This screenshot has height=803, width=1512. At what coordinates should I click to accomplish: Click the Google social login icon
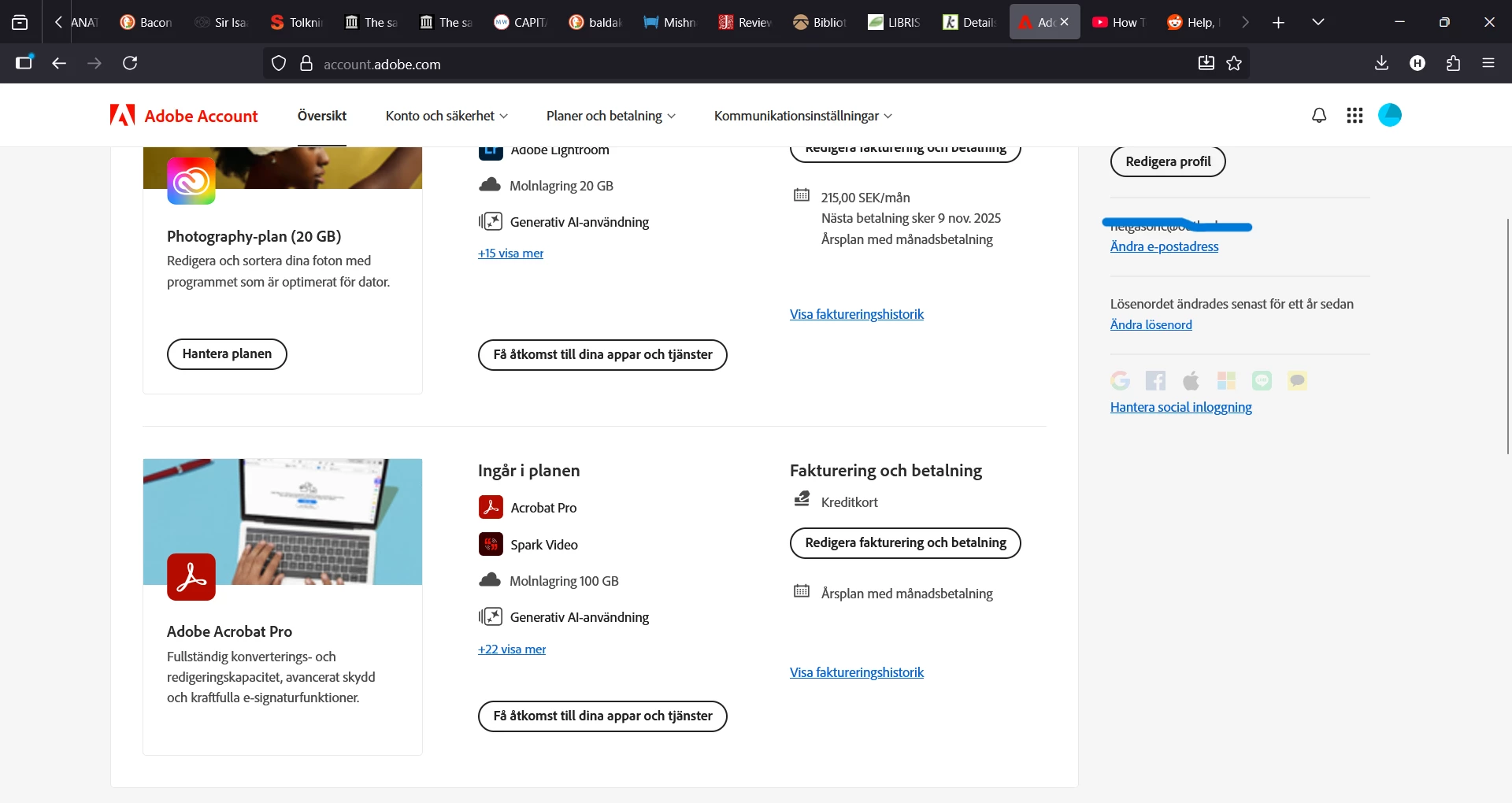1120,381
